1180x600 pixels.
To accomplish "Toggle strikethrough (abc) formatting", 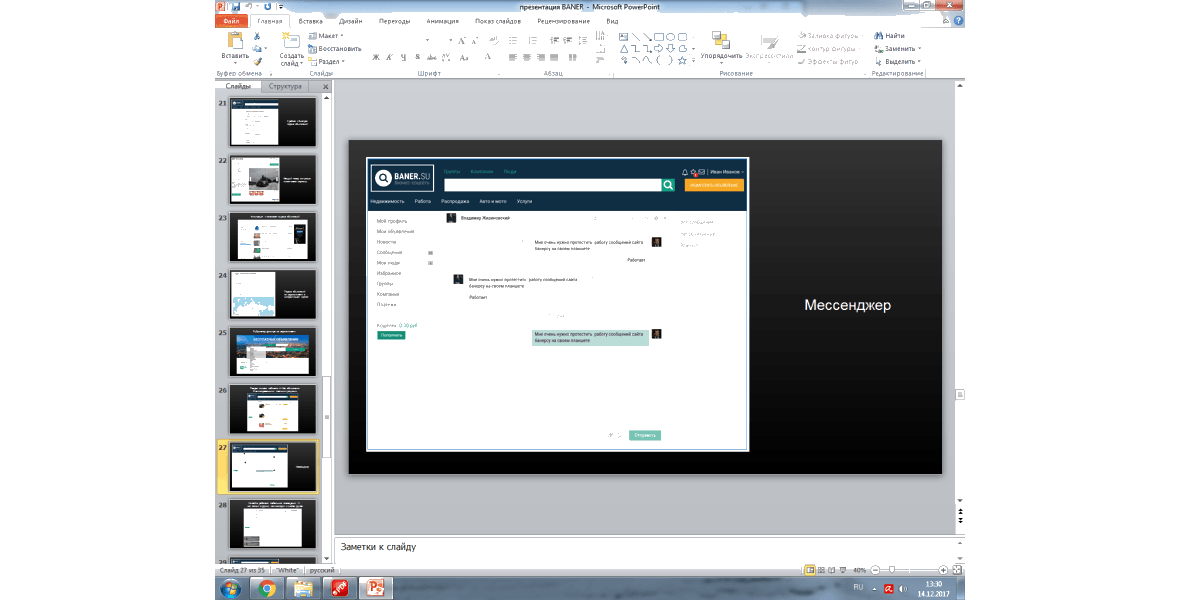I will [x=431, y=57].
